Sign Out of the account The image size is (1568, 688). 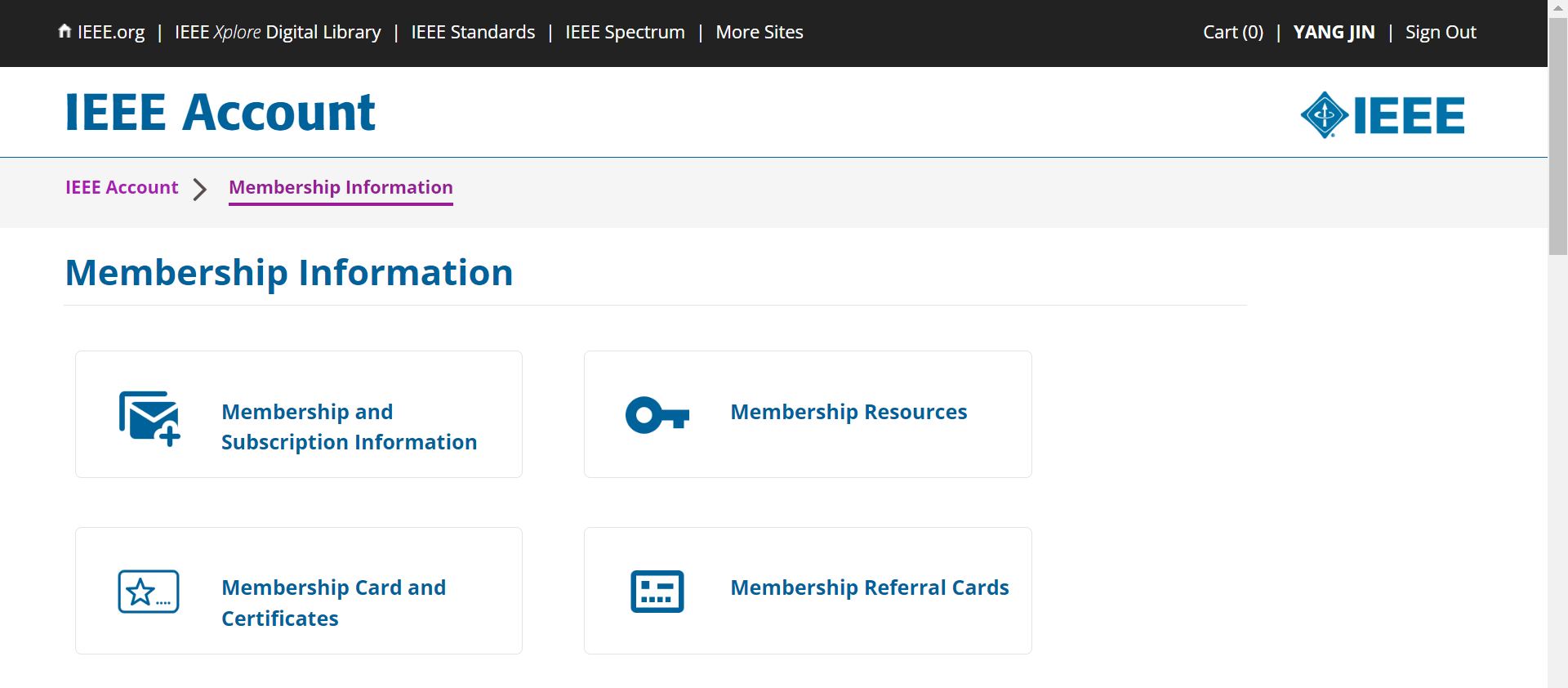click(1440, 33)
